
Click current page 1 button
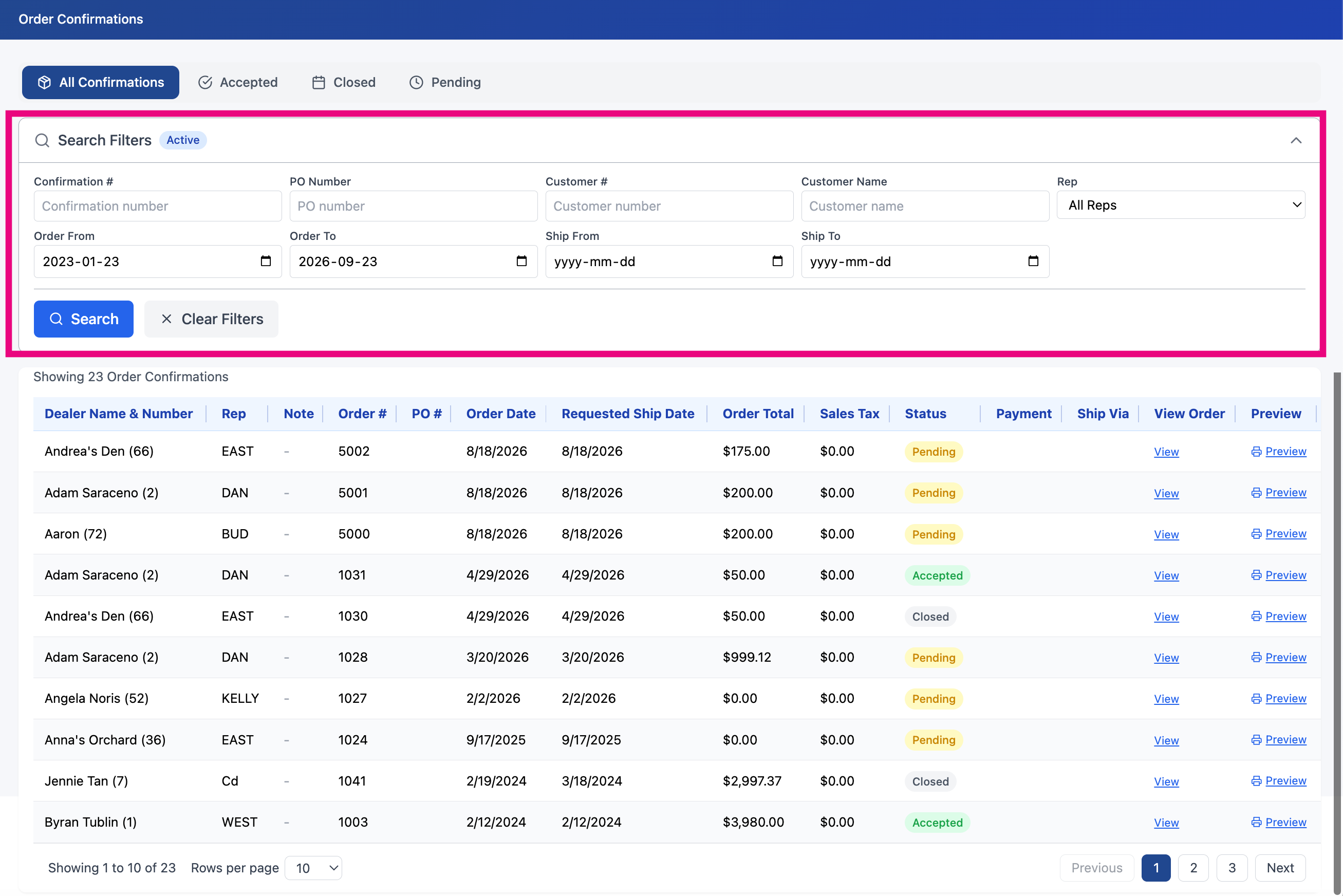click(1155, 868)
